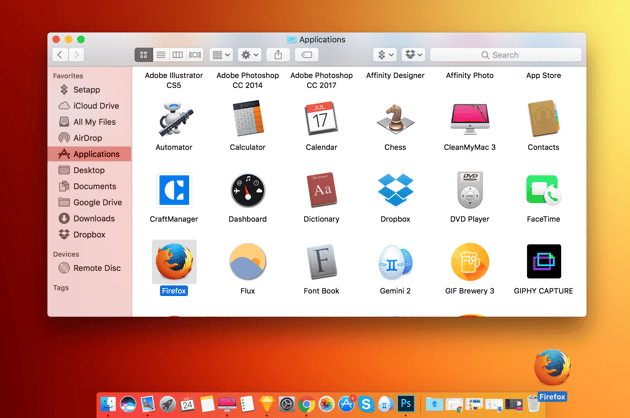The width and height of the screenshot is (630, 418).
Task: Go forward in Finder
Action: [x=76, y=55]
